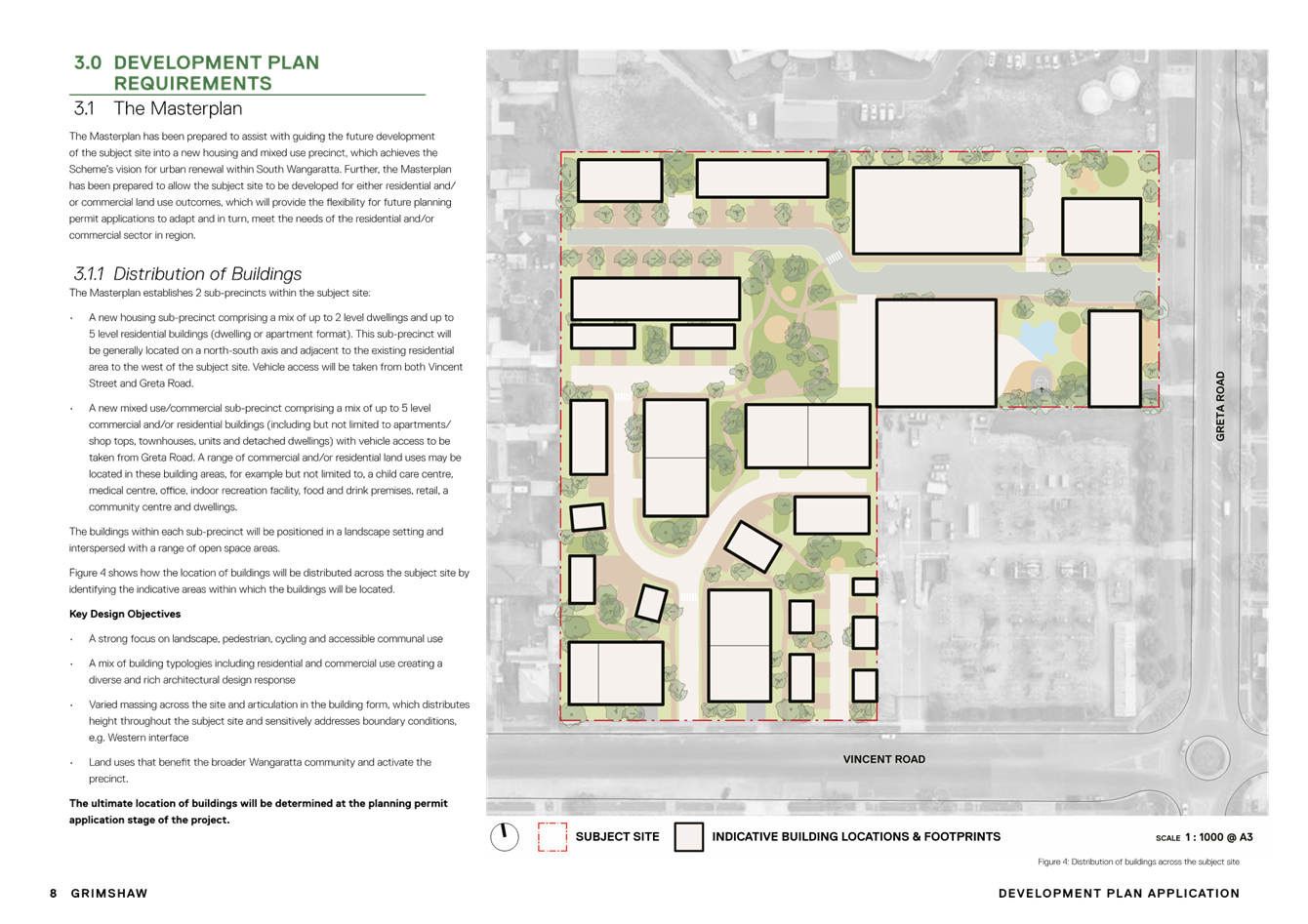Image resolution: width=1308 pixels, height=924 pixels.
Task: Click the 'Figure 4 shows how the location' paragraph
Action: click(269, 582)
